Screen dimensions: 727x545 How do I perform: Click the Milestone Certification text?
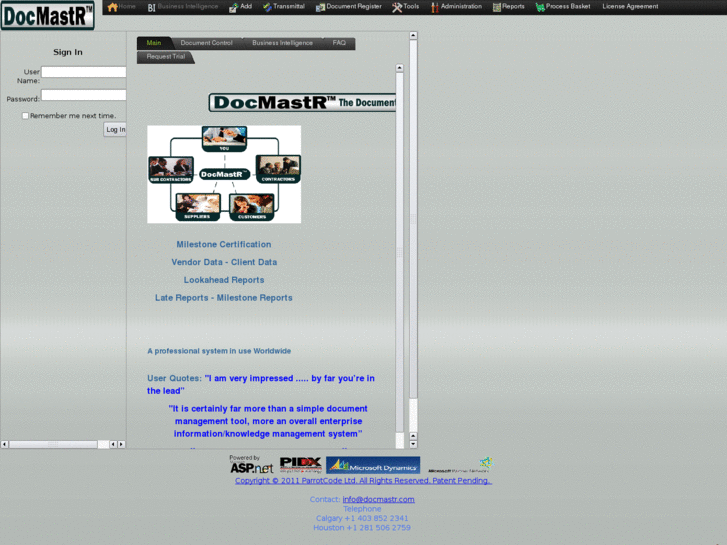coord(223,244)
